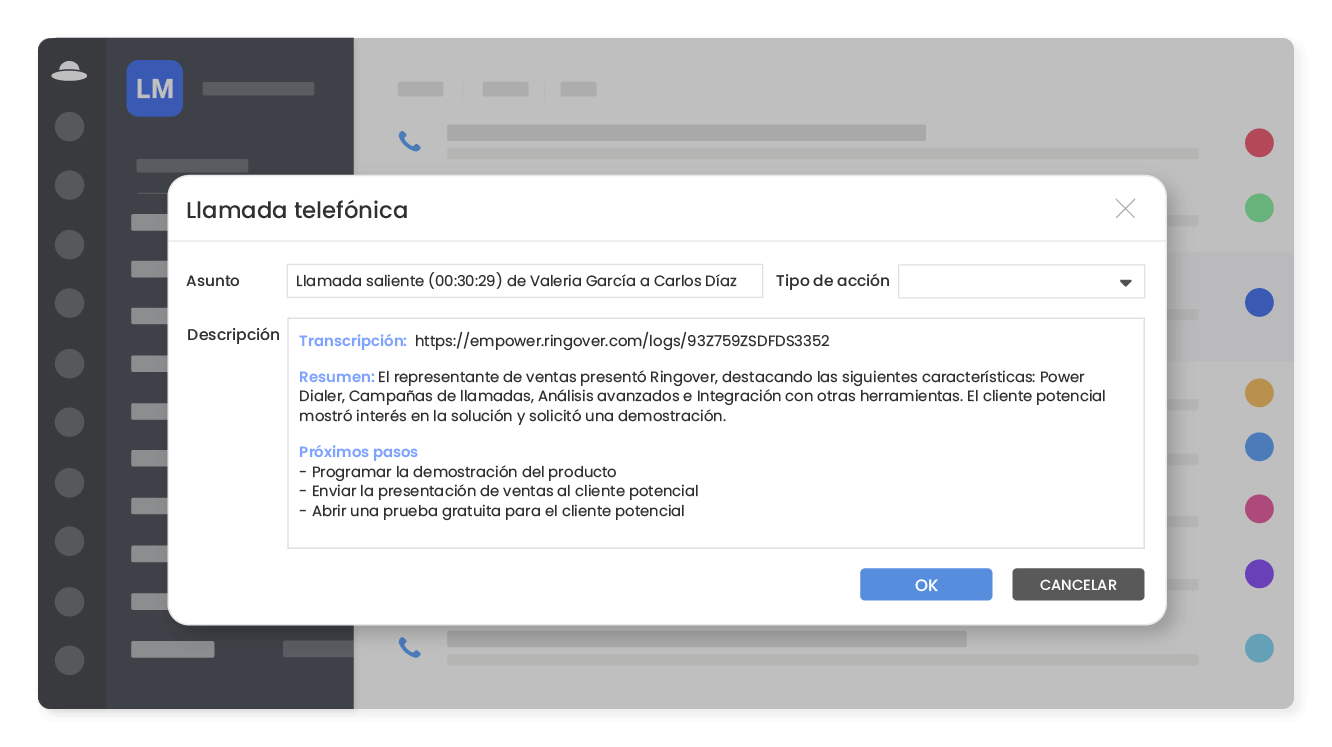Click the Próximos pasos heading
Image resolution: width=1332 pixels, height=747 pixels.
pos(358,452)
